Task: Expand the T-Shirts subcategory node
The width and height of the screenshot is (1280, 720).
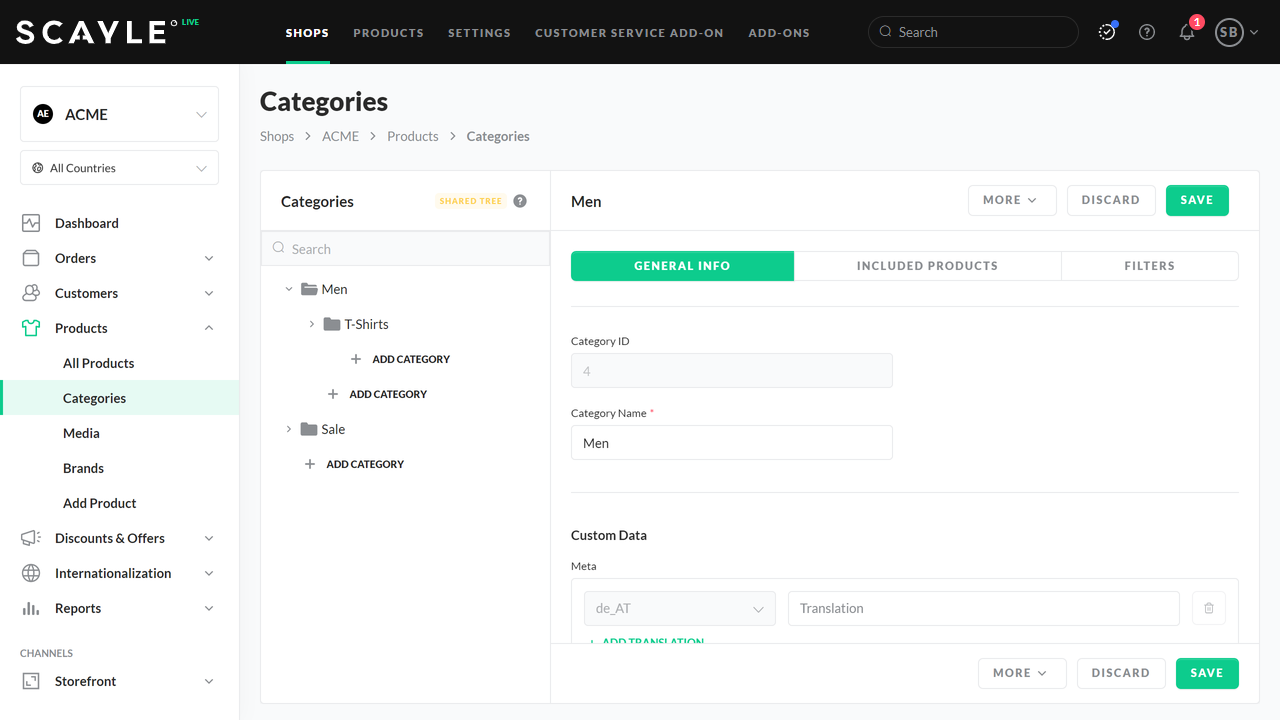Action: tap(312, 324)
